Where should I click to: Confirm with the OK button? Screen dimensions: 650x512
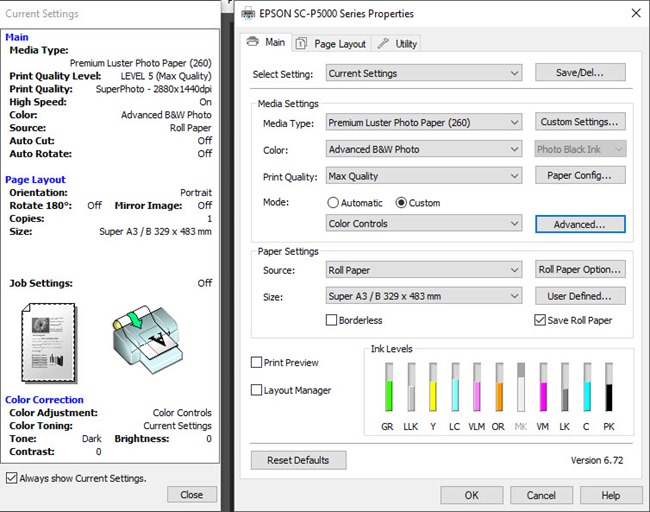click(472, 495)
